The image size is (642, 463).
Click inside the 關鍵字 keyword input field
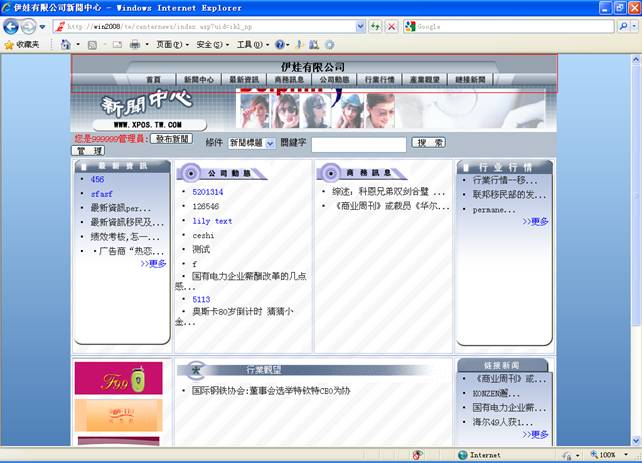coord(357,144)
